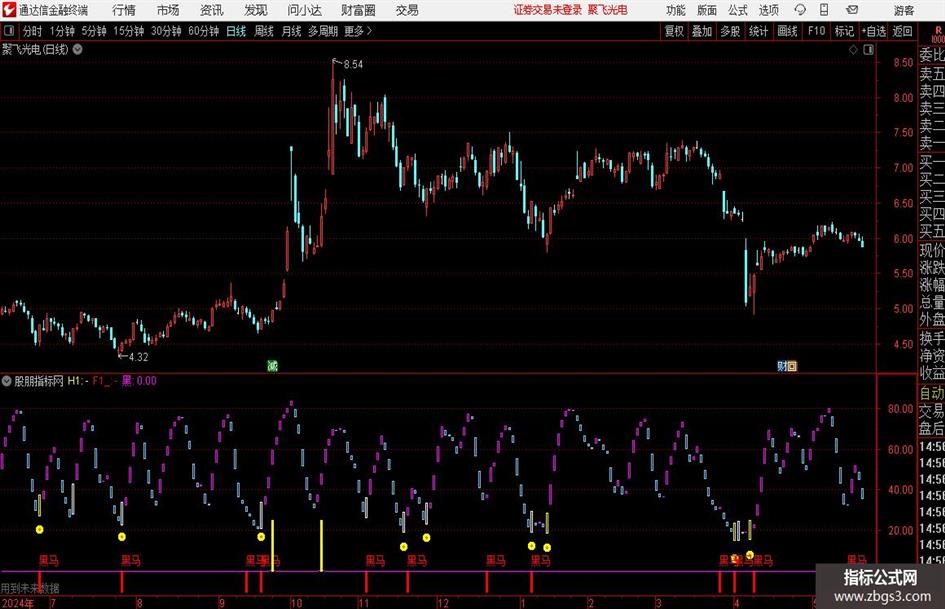Viewport: 945px width, 609px height.
Task: Switch to 分时 chart period
Action: [33, 31]
